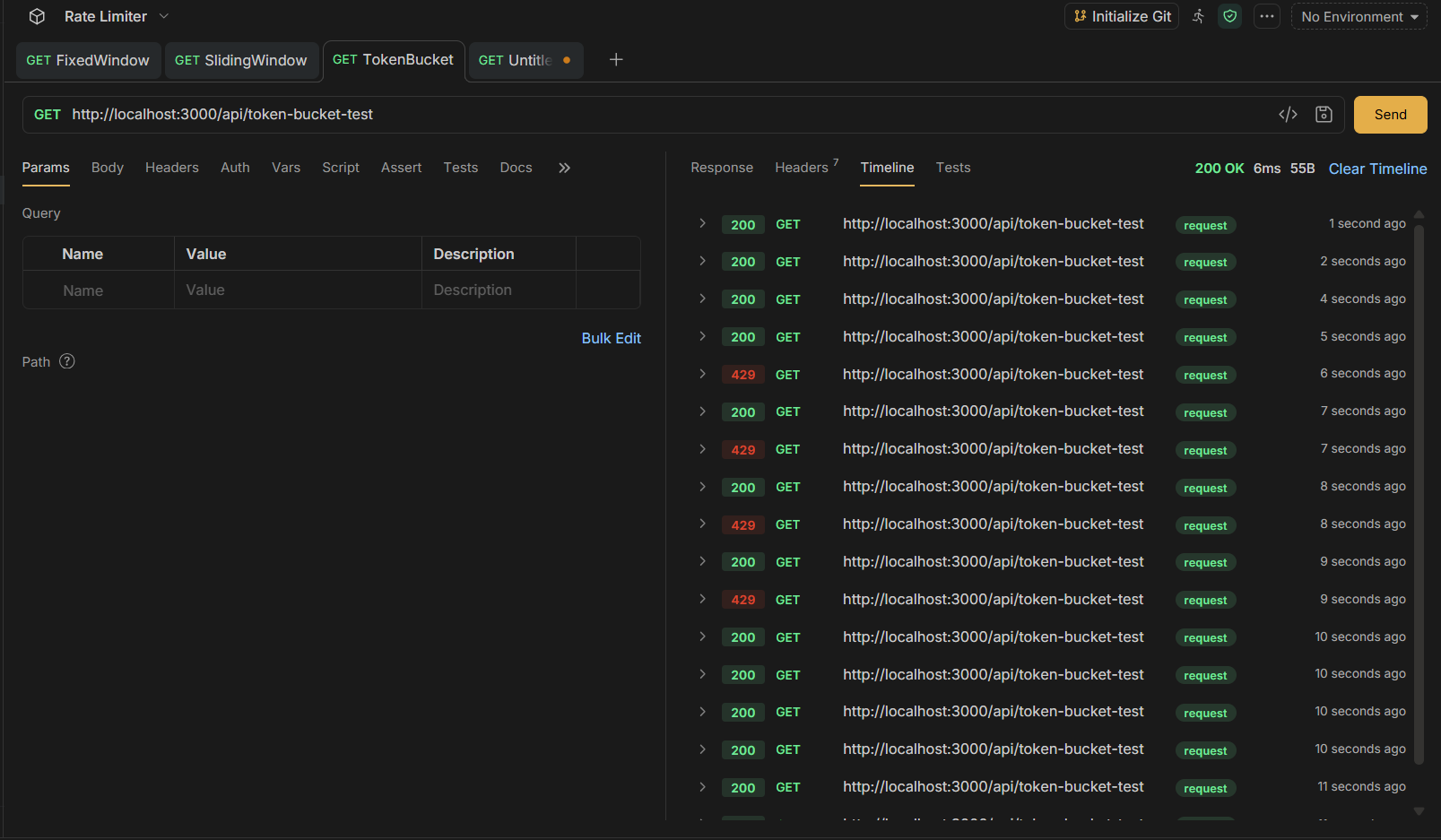Screen dimensions: 1441x840
Task: Click the generate code icon in URL bar
Action: click(x=1288, y=114)
